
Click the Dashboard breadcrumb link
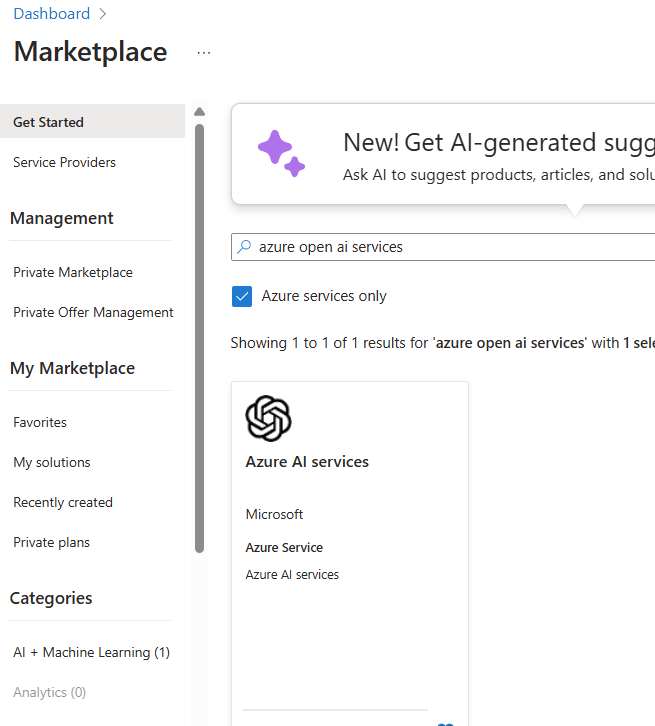[51, 14]
